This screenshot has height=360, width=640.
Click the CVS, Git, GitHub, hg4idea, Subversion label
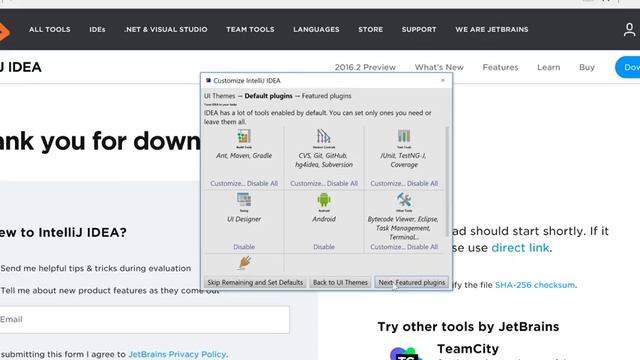(324, 160)
